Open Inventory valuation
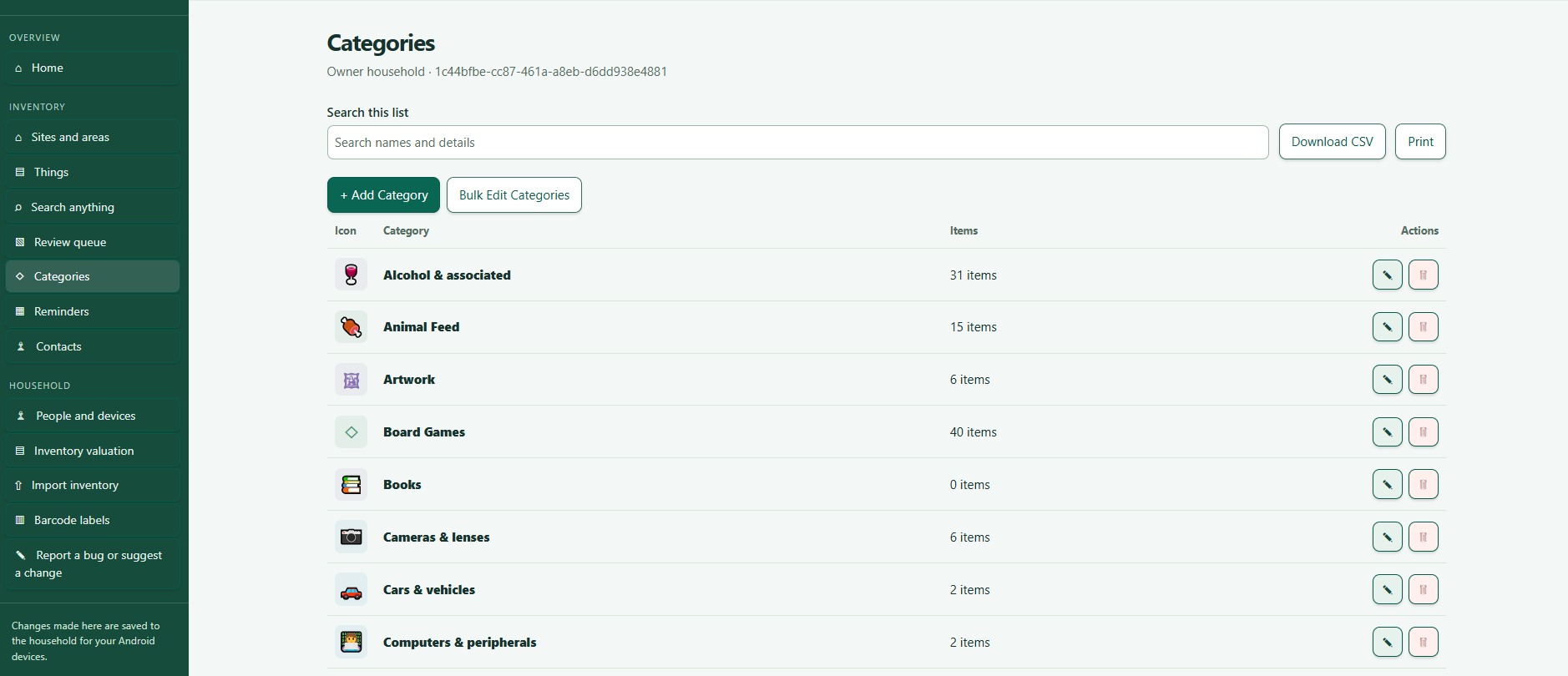This screenshot has height=676, width=1568. click(x=93, y=451)
